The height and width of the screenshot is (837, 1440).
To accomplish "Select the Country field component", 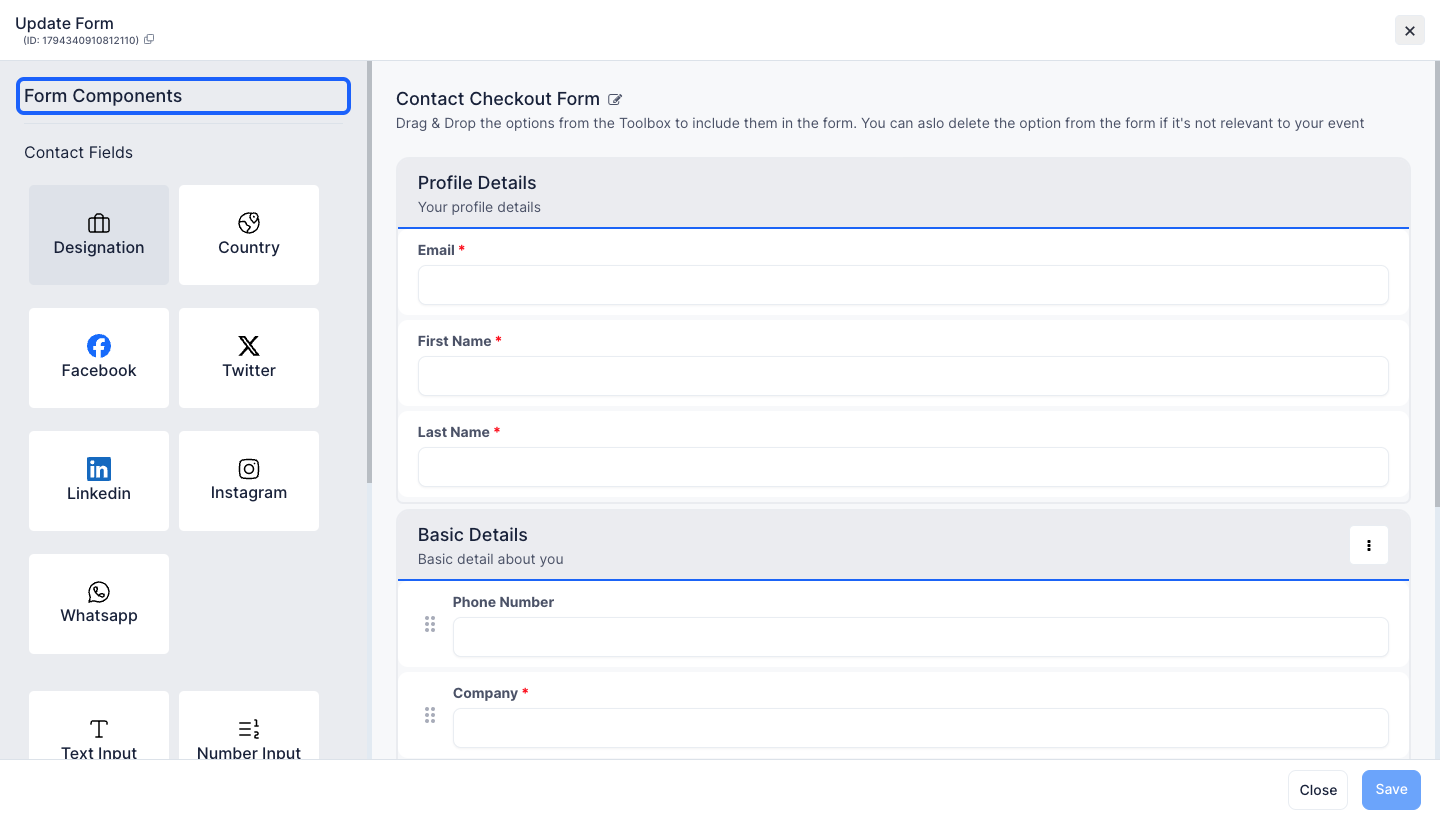I will pos(249,235).
